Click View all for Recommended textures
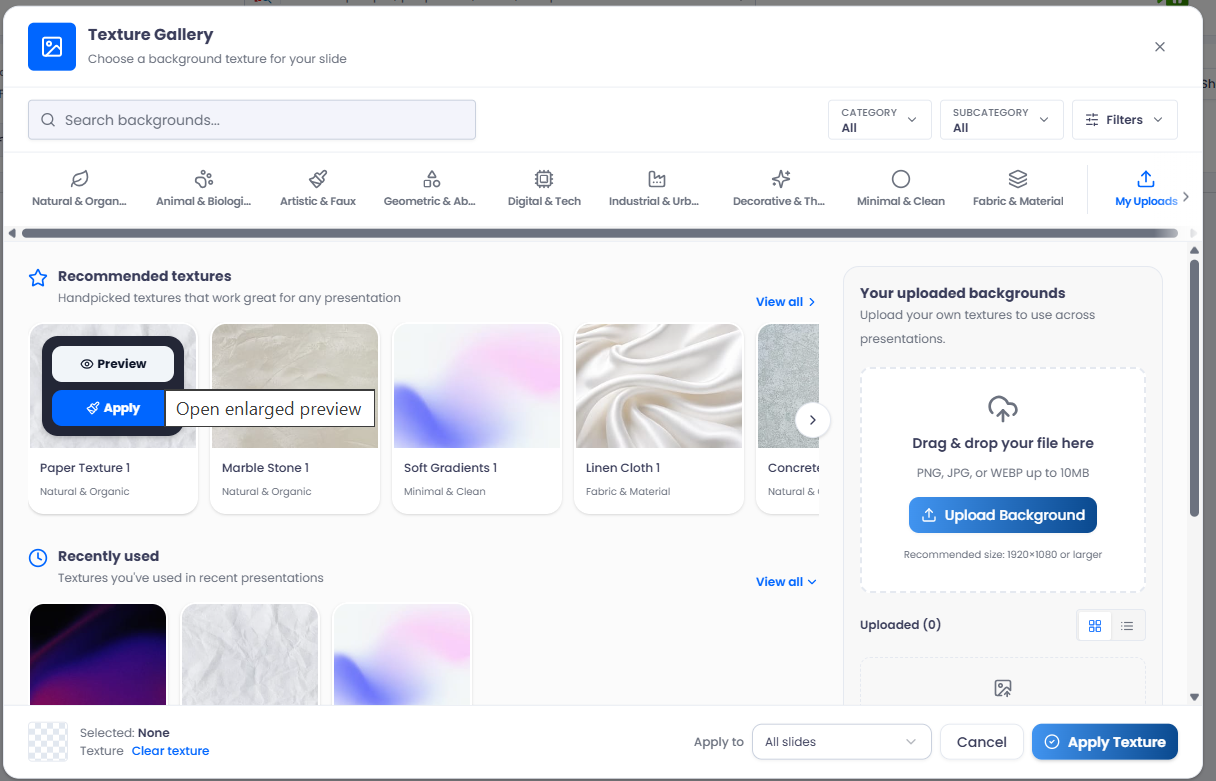1216x781 pixels. click(x=786, y=302)
